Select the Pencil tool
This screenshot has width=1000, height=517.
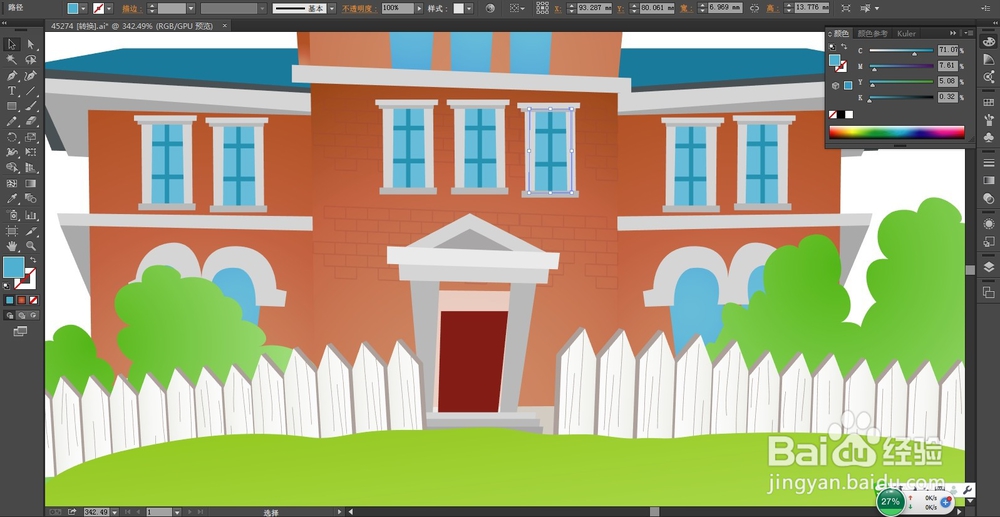(x=11, y=121)
